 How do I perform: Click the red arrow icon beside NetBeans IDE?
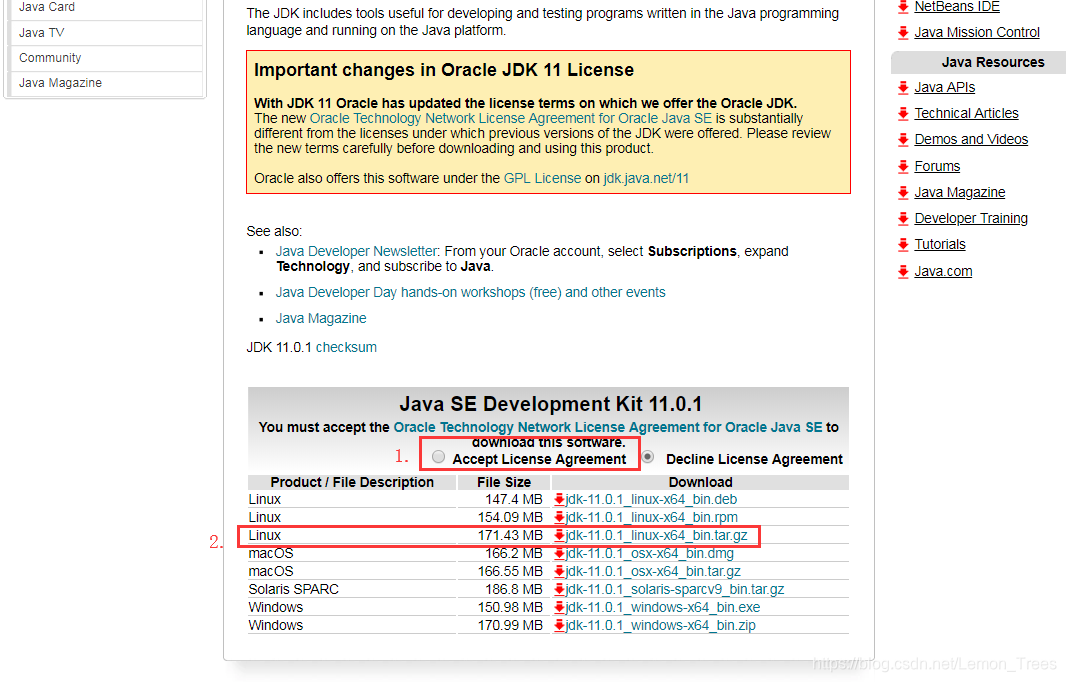[x=903, y=7]
